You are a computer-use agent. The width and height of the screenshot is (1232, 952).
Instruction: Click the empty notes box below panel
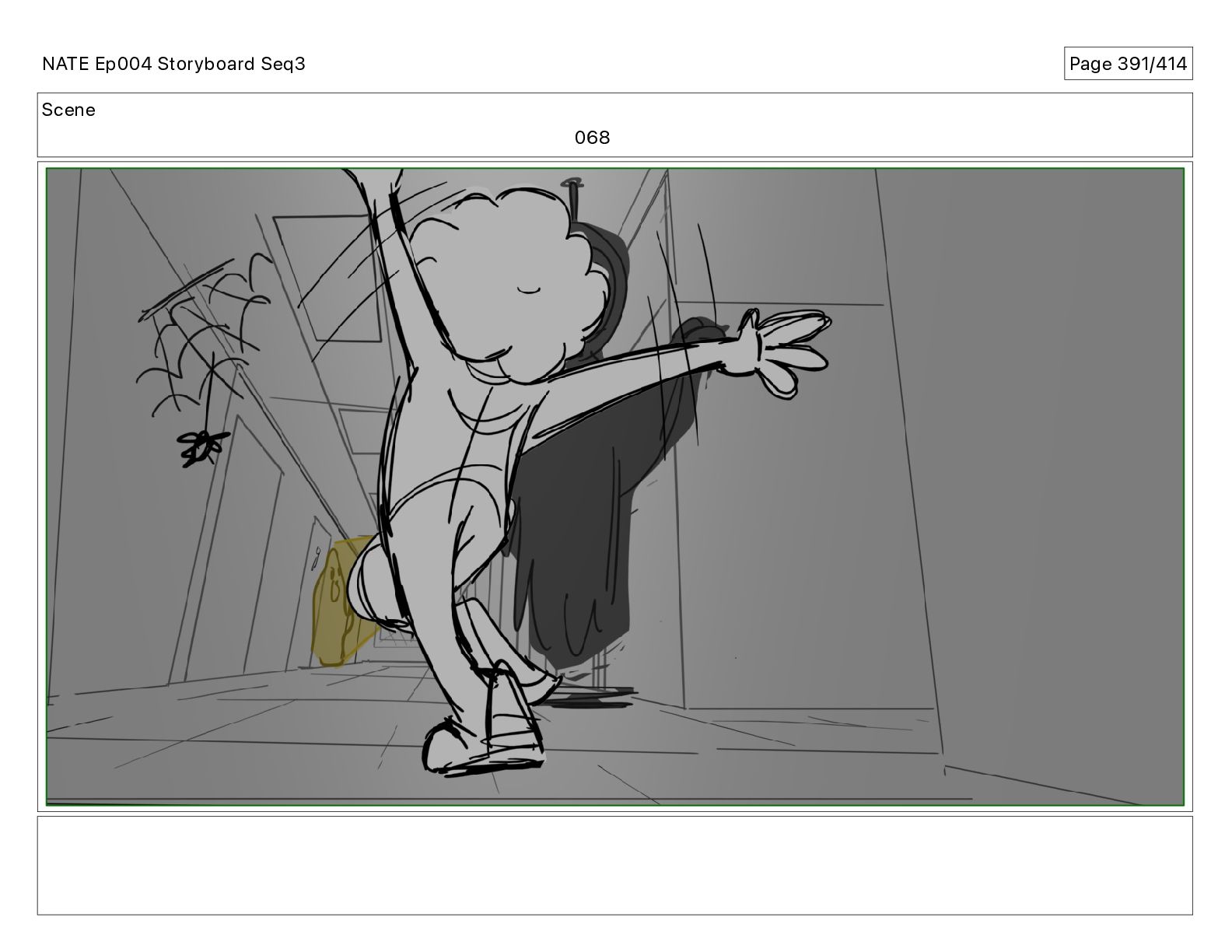click(614, 865)
